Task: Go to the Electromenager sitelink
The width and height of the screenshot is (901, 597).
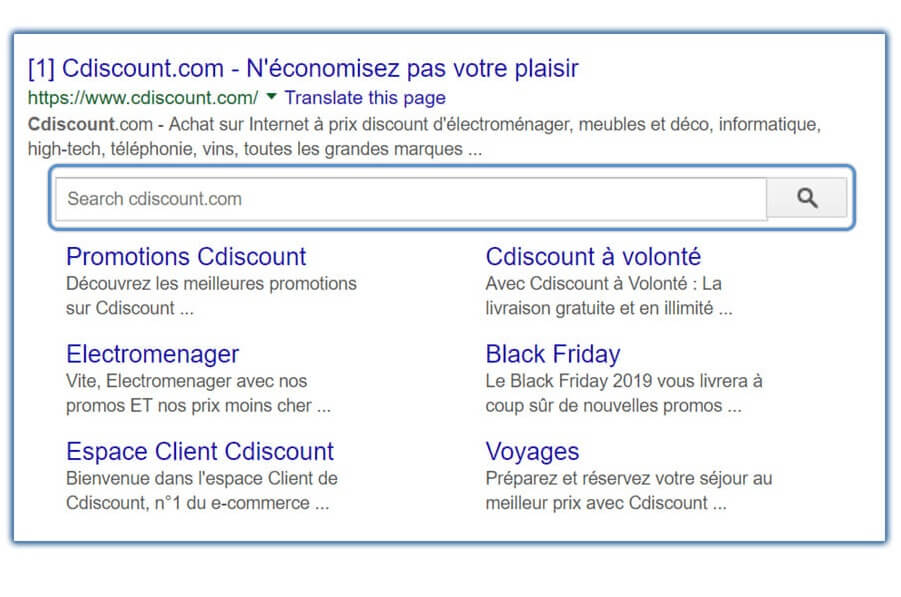Action: (x=152, y=354)
